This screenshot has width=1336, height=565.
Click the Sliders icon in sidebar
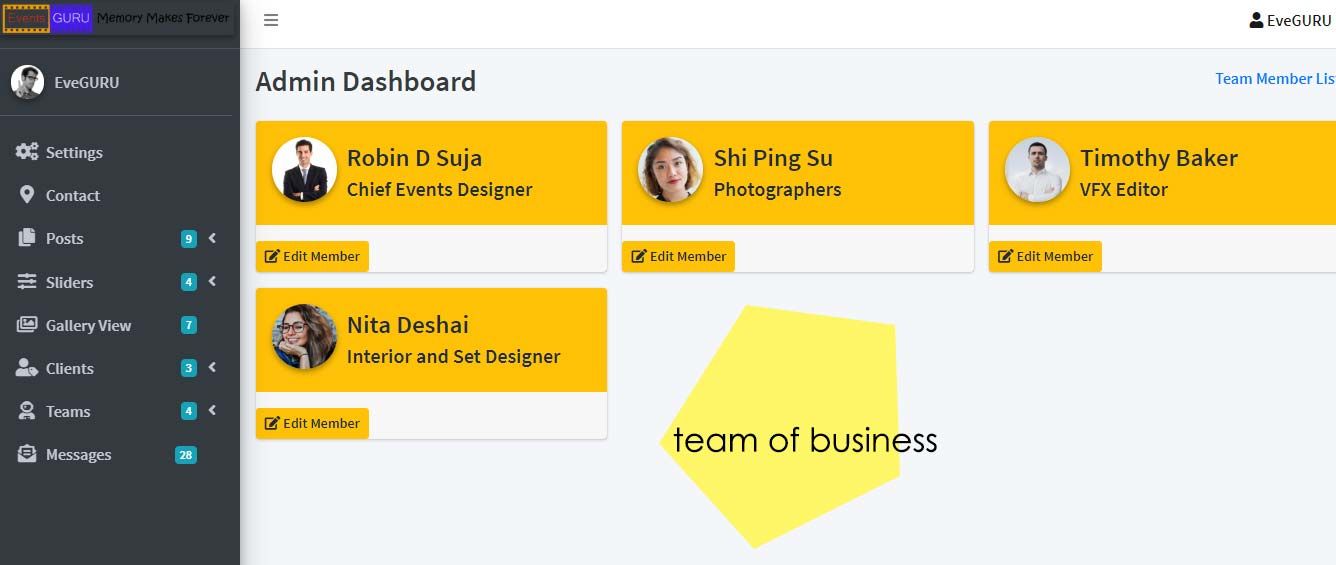click(27, 282)
